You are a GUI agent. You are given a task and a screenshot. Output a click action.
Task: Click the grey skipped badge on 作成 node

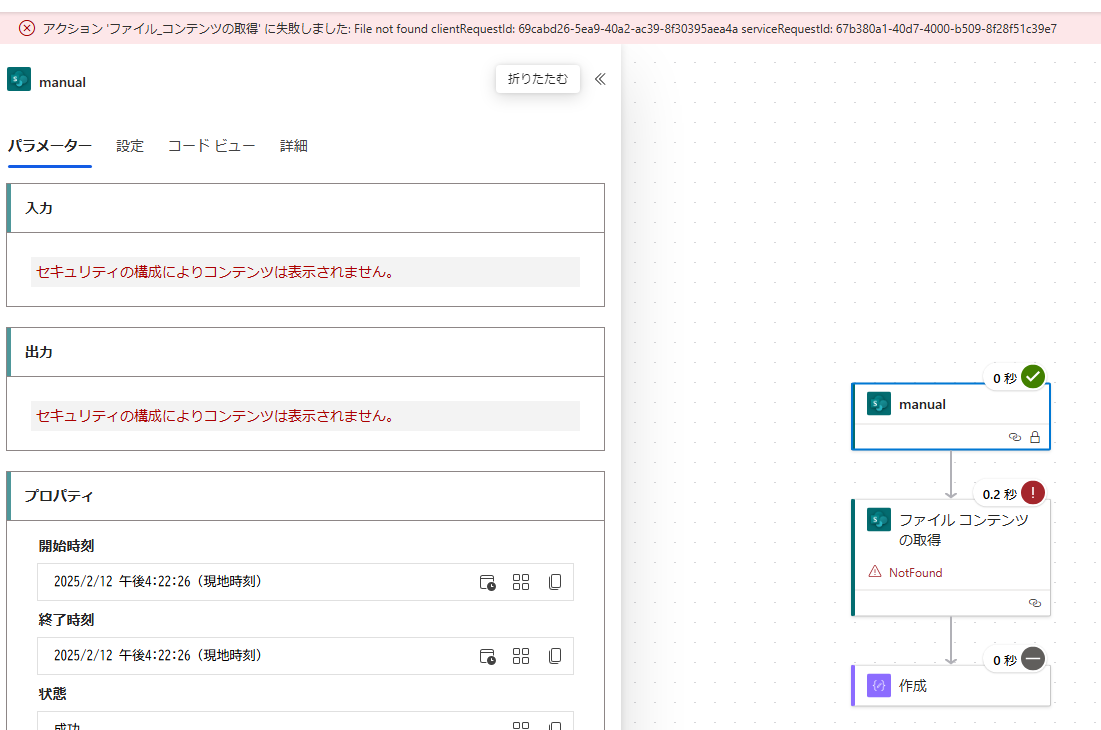(1033, 658)
